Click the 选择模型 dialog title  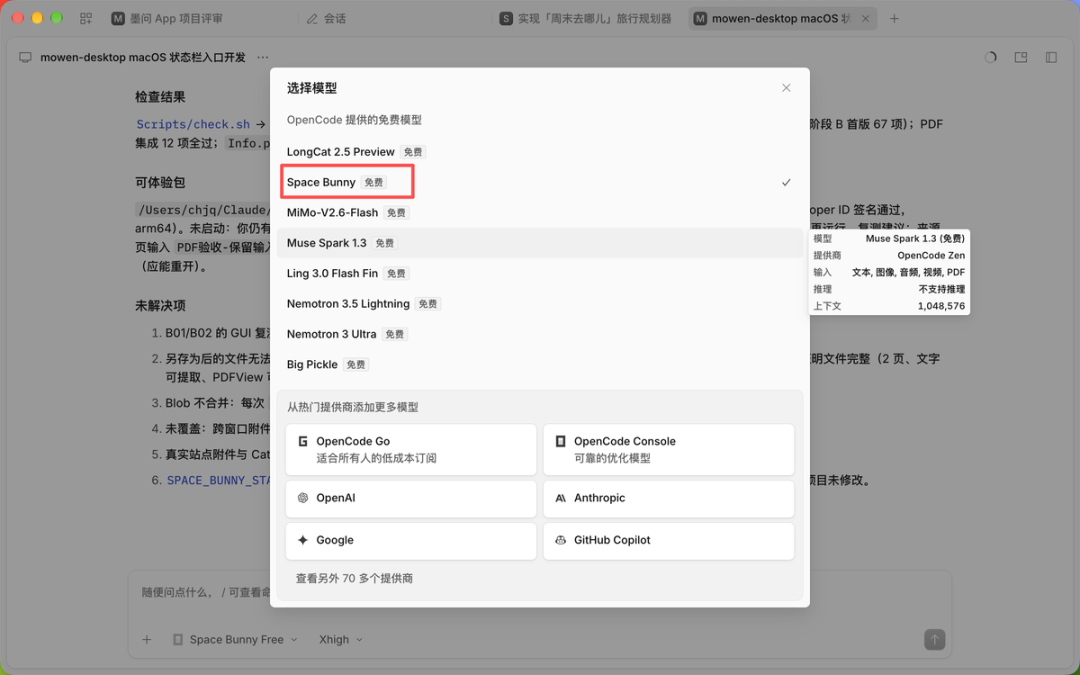(312, 88)
